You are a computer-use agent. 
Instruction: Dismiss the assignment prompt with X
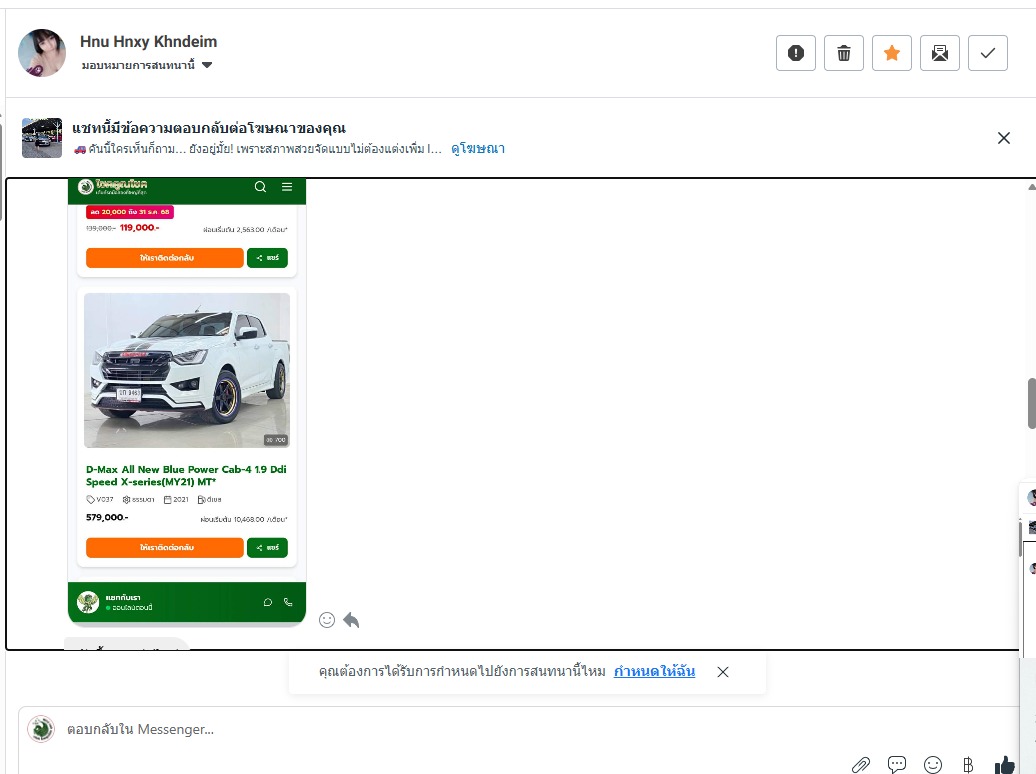click(723, 672)
